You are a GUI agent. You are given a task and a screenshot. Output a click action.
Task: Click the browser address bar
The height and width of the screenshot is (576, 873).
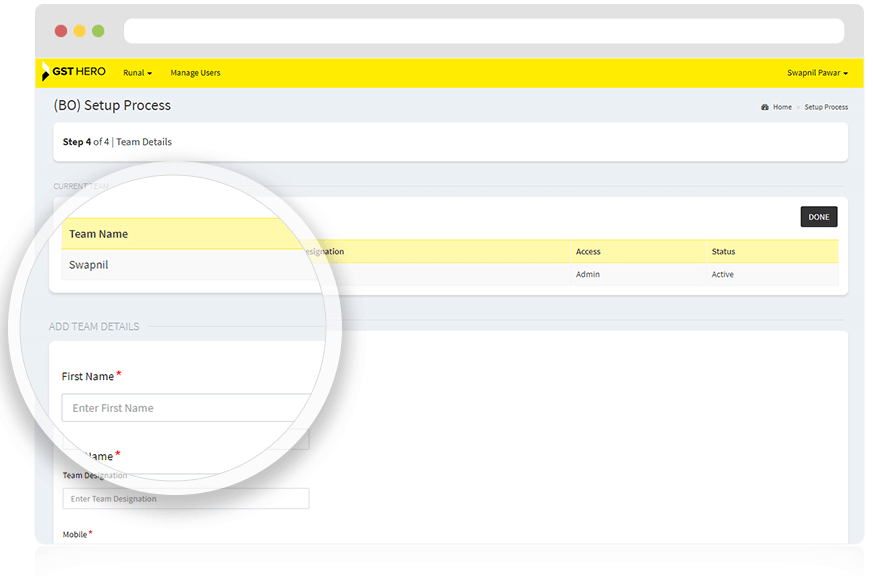[484, 31]
